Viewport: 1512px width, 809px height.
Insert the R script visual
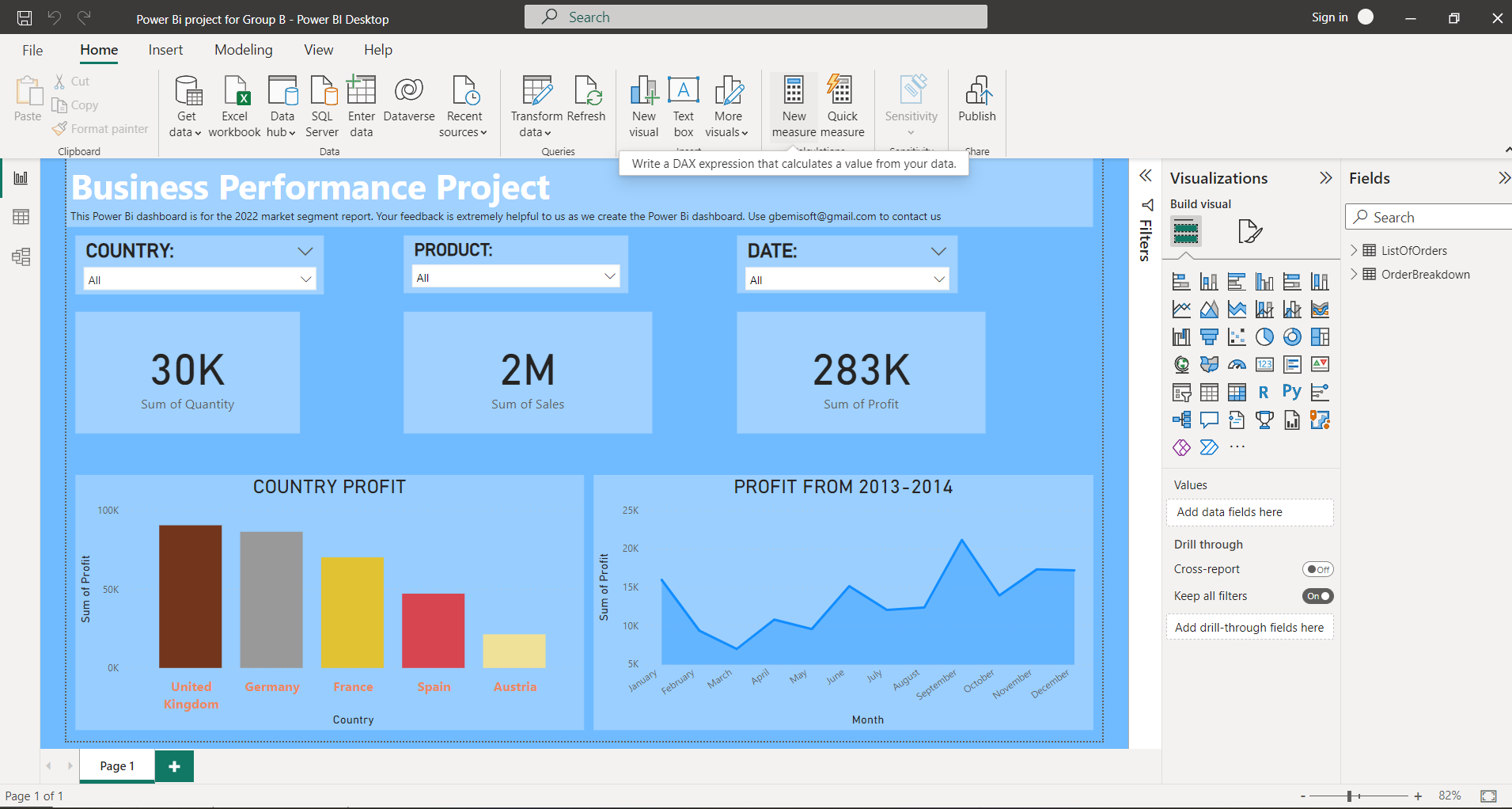[1264, 391]
